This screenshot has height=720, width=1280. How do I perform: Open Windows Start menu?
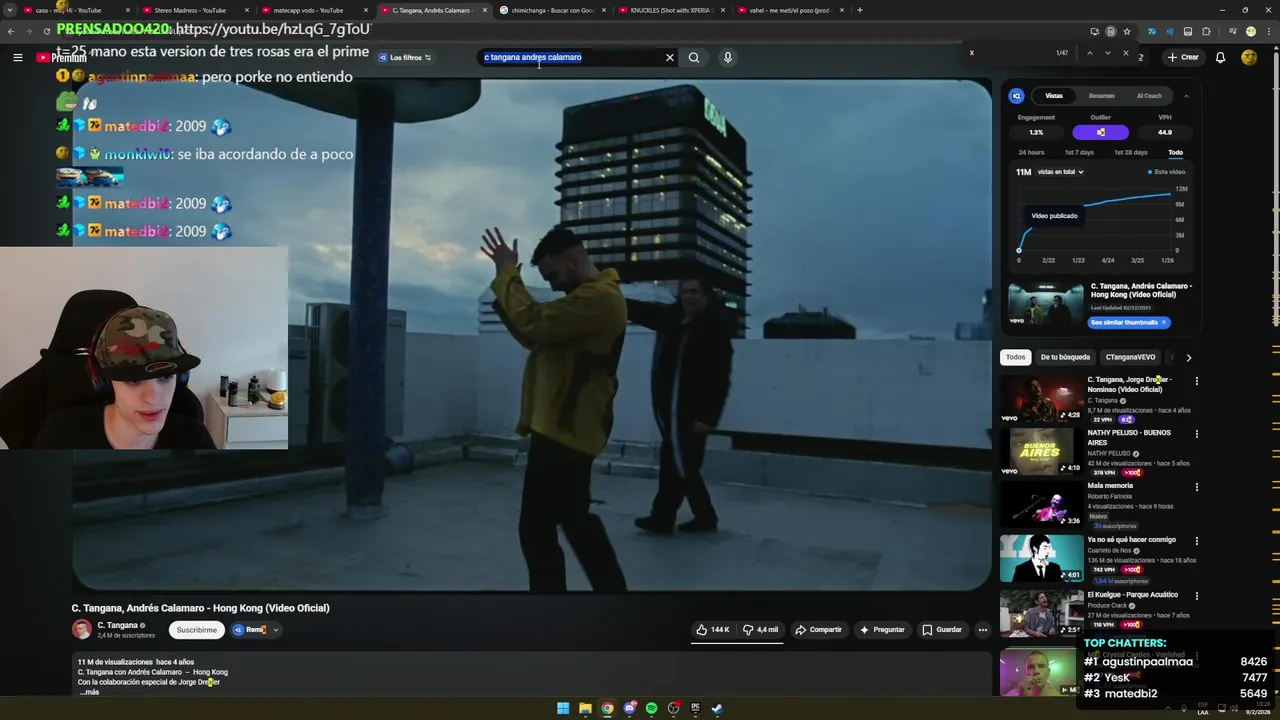pyautogui.click(x=563, y=709)
